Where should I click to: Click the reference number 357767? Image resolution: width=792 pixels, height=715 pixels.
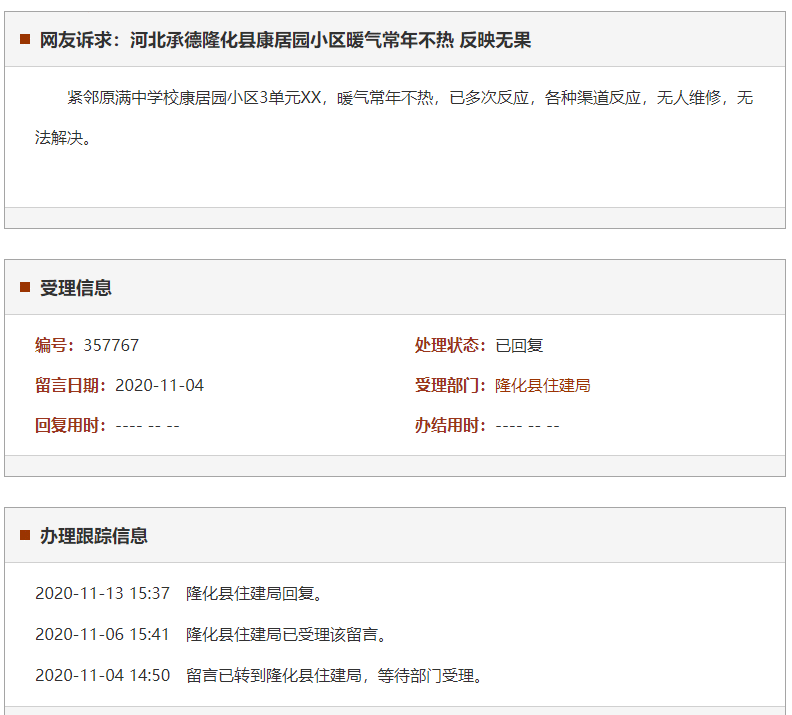111,345
